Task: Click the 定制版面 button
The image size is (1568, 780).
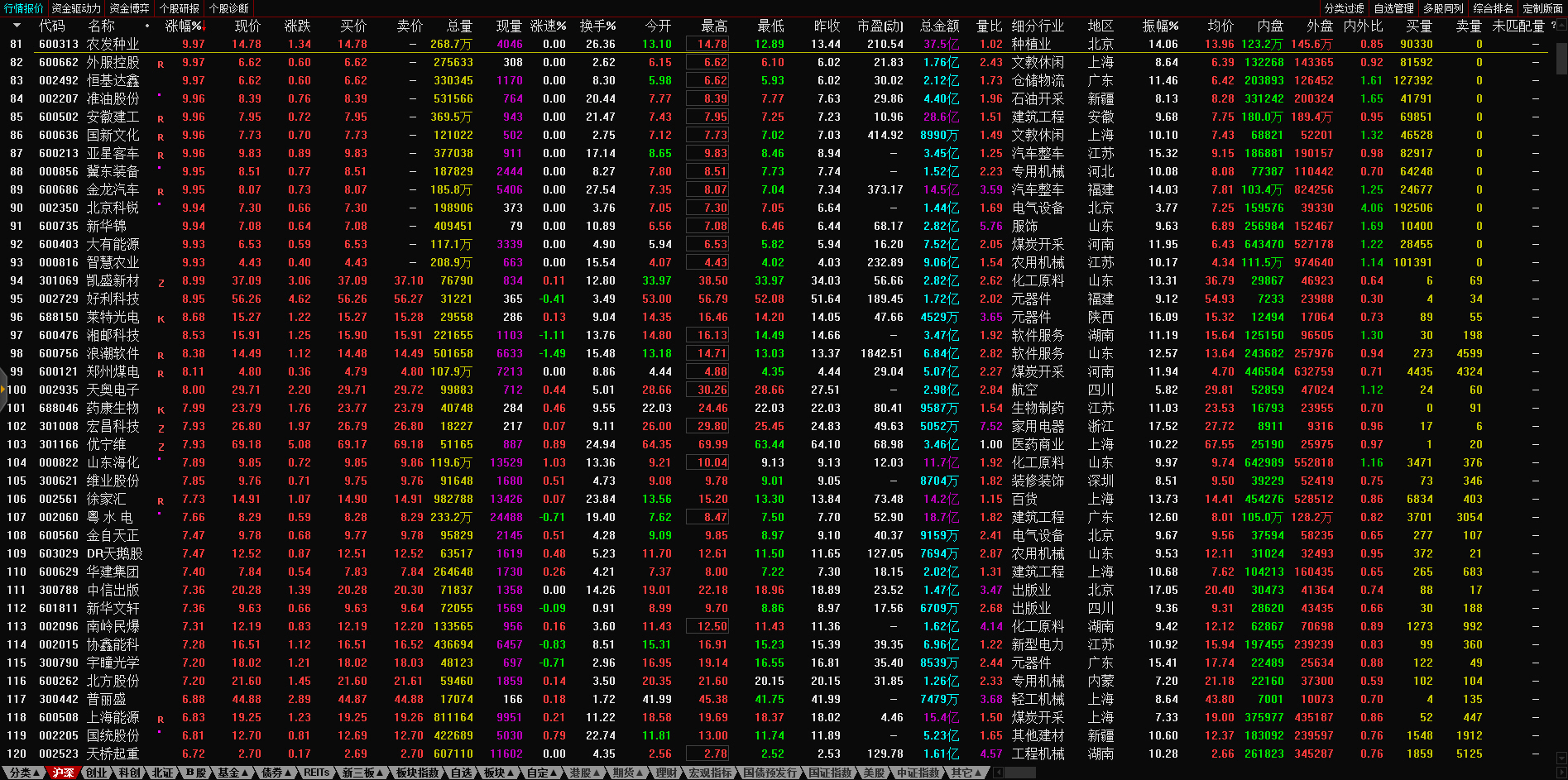Action: click(x=1542, y=8)
